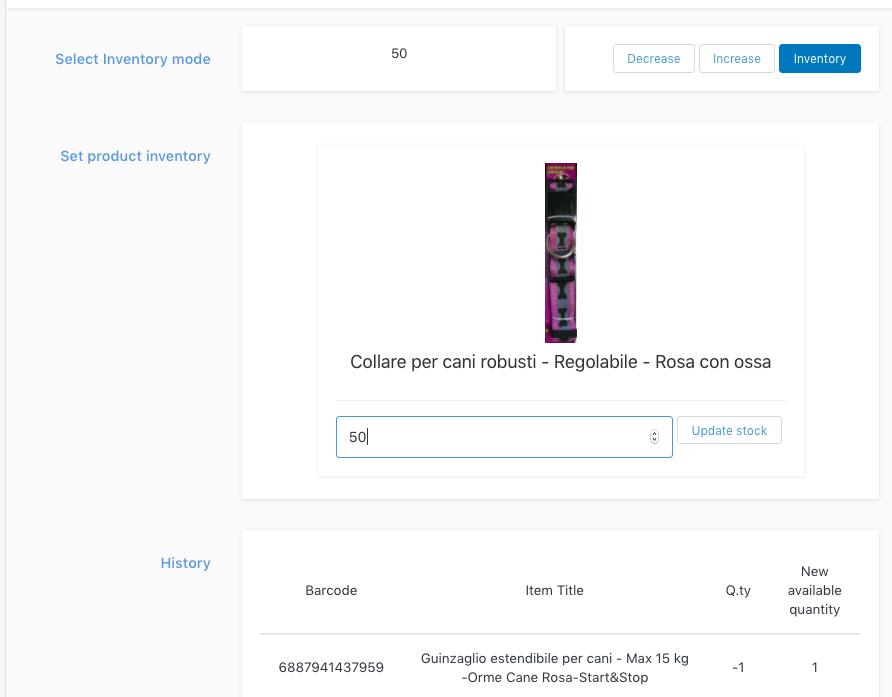Select the Increase inventory mode
This screenshot has width=892, height=697.
tap(736, 59)
